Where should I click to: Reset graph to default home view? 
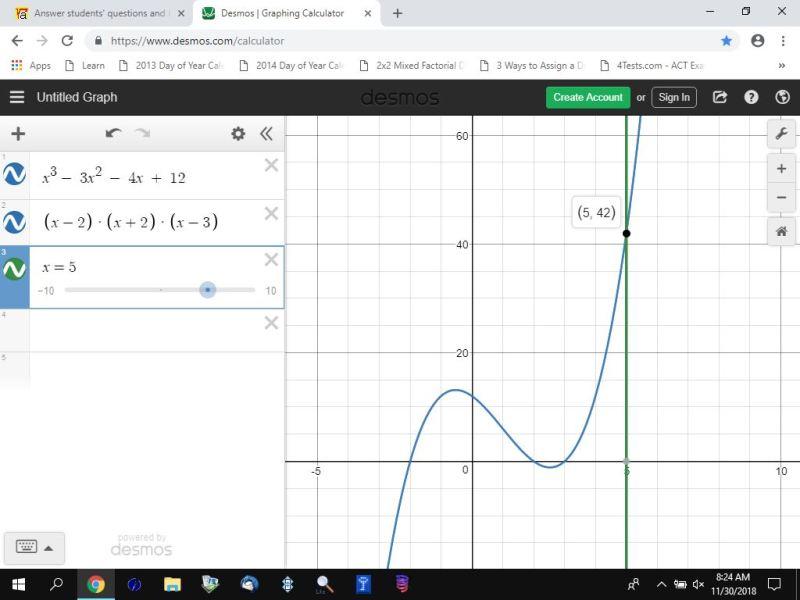(781, 231)
